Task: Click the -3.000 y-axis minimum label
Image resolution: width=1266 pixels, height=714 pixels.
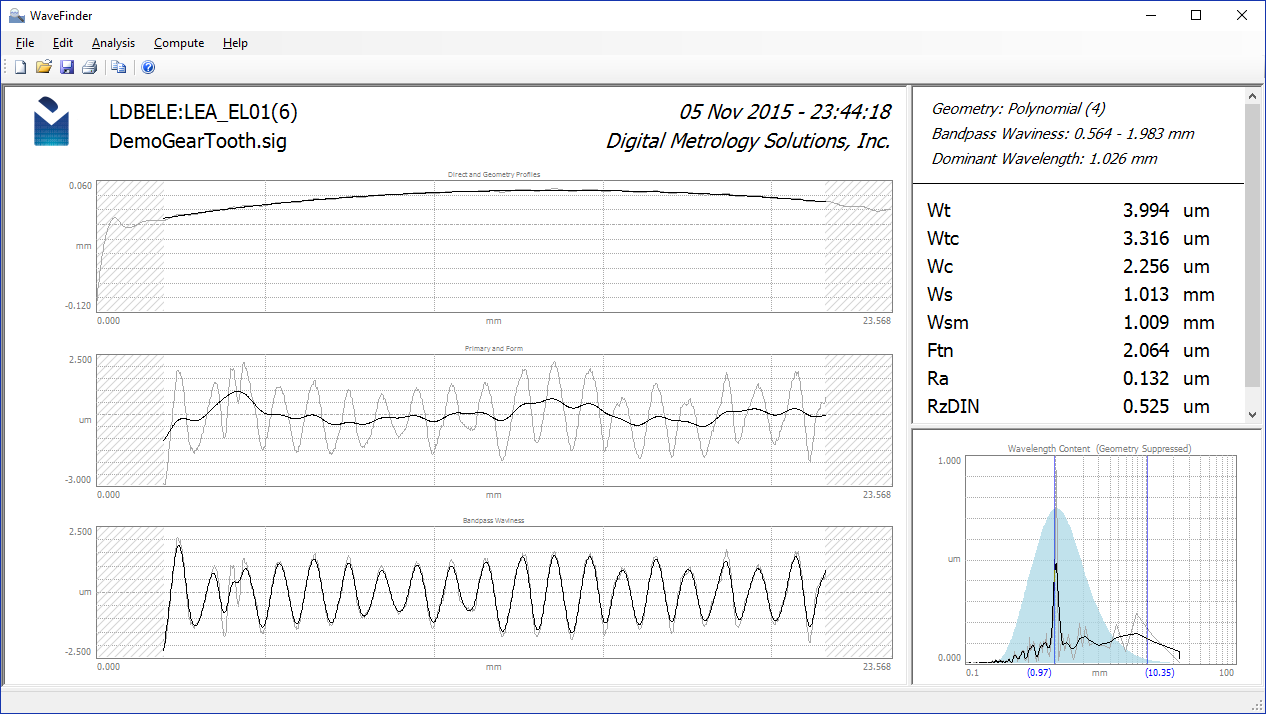Action: click(x=79, y=480)
